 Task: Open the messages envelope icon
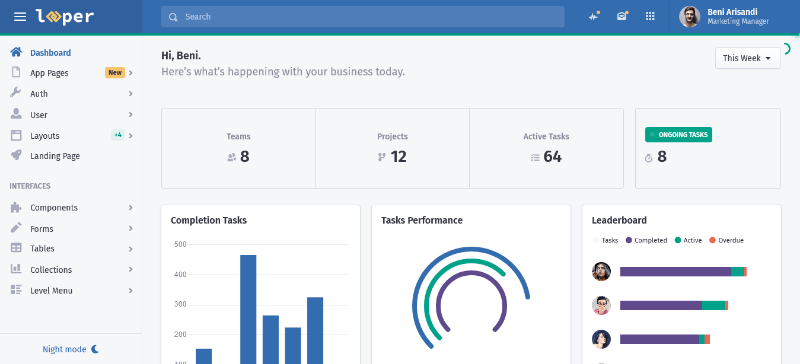click(x=621, y=16)
